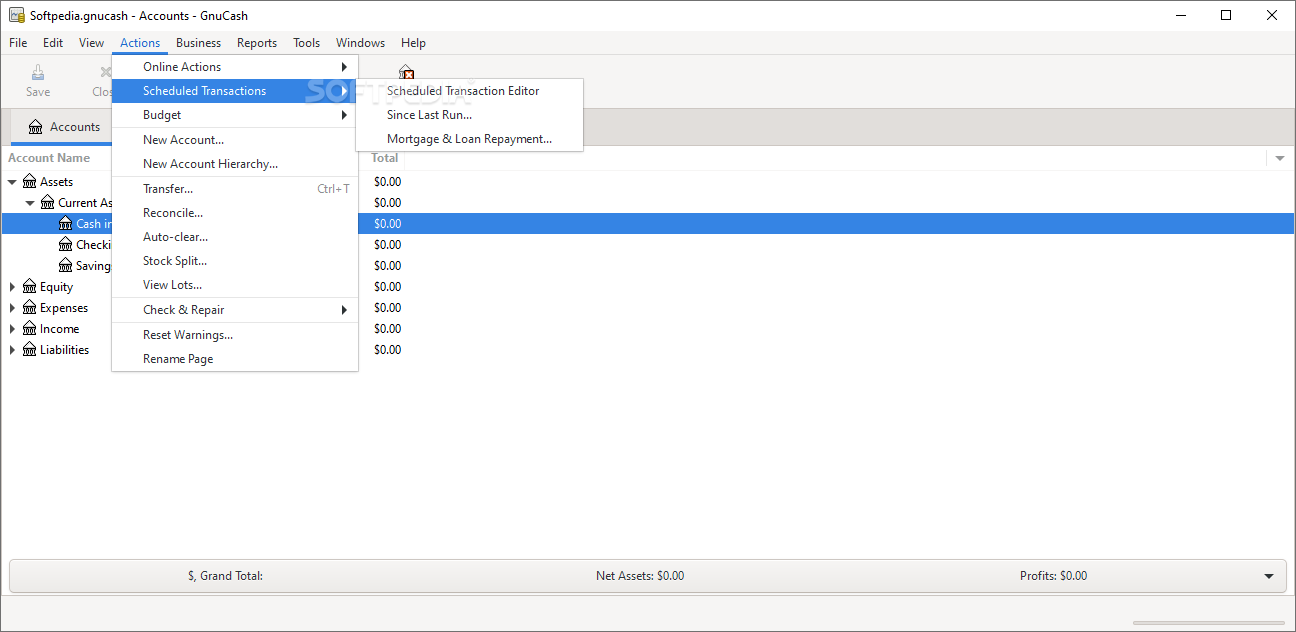Select Scheduled Transactions menu entry
Viewport: 1296px width, 632px height.
pyautogui.click(x=235, y=91)
